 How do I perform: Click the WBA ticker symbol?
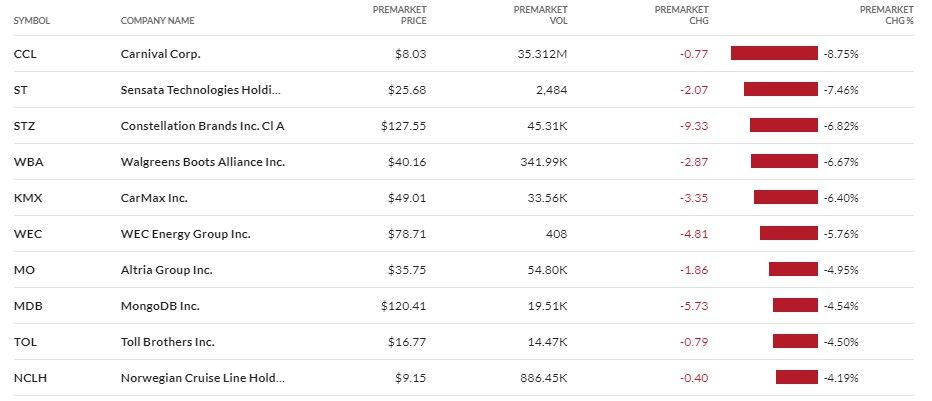pyautogui.click(x=26, y=162)
